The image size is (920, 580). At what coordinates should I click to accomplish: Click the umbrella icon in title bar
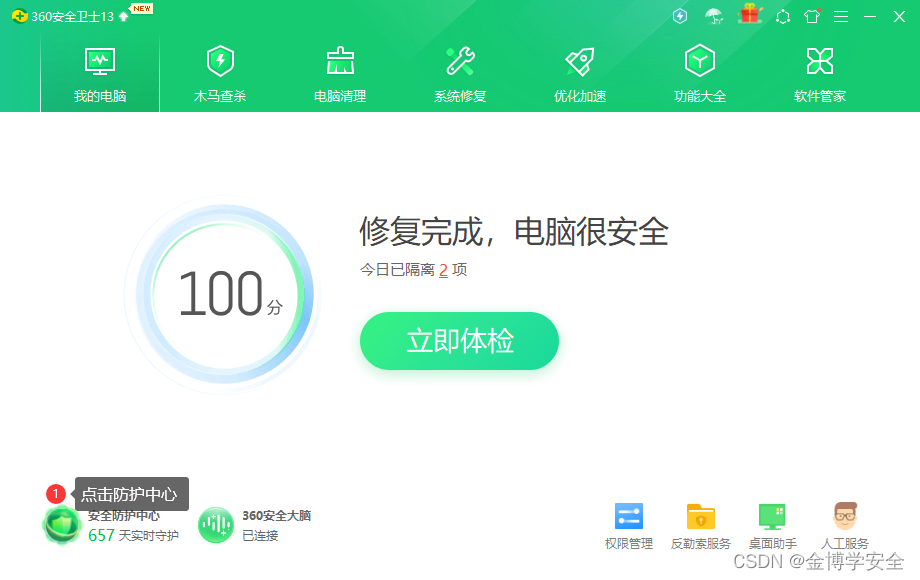pos(713,16)
